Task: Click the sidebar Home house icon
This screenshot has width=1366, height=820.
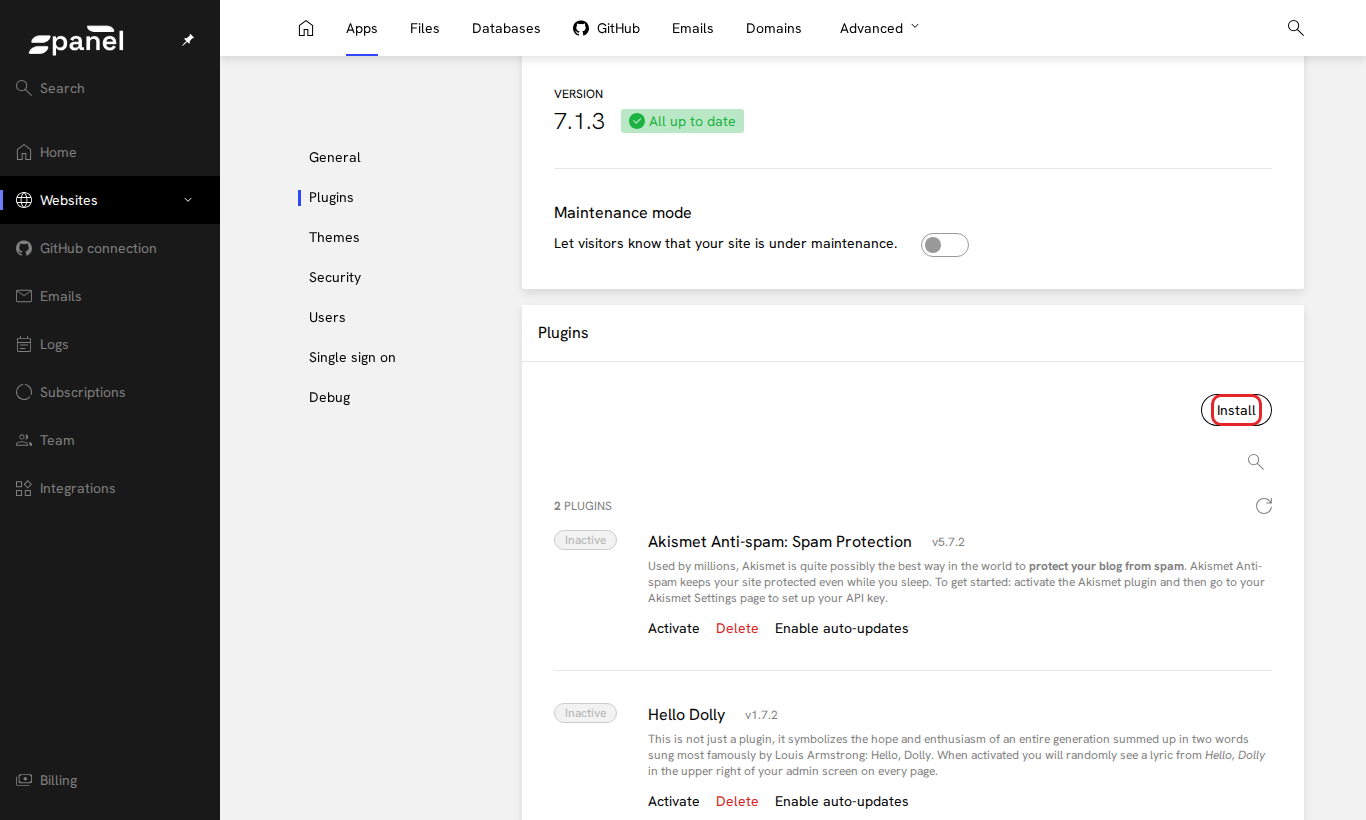Action: tap(24, 152)
